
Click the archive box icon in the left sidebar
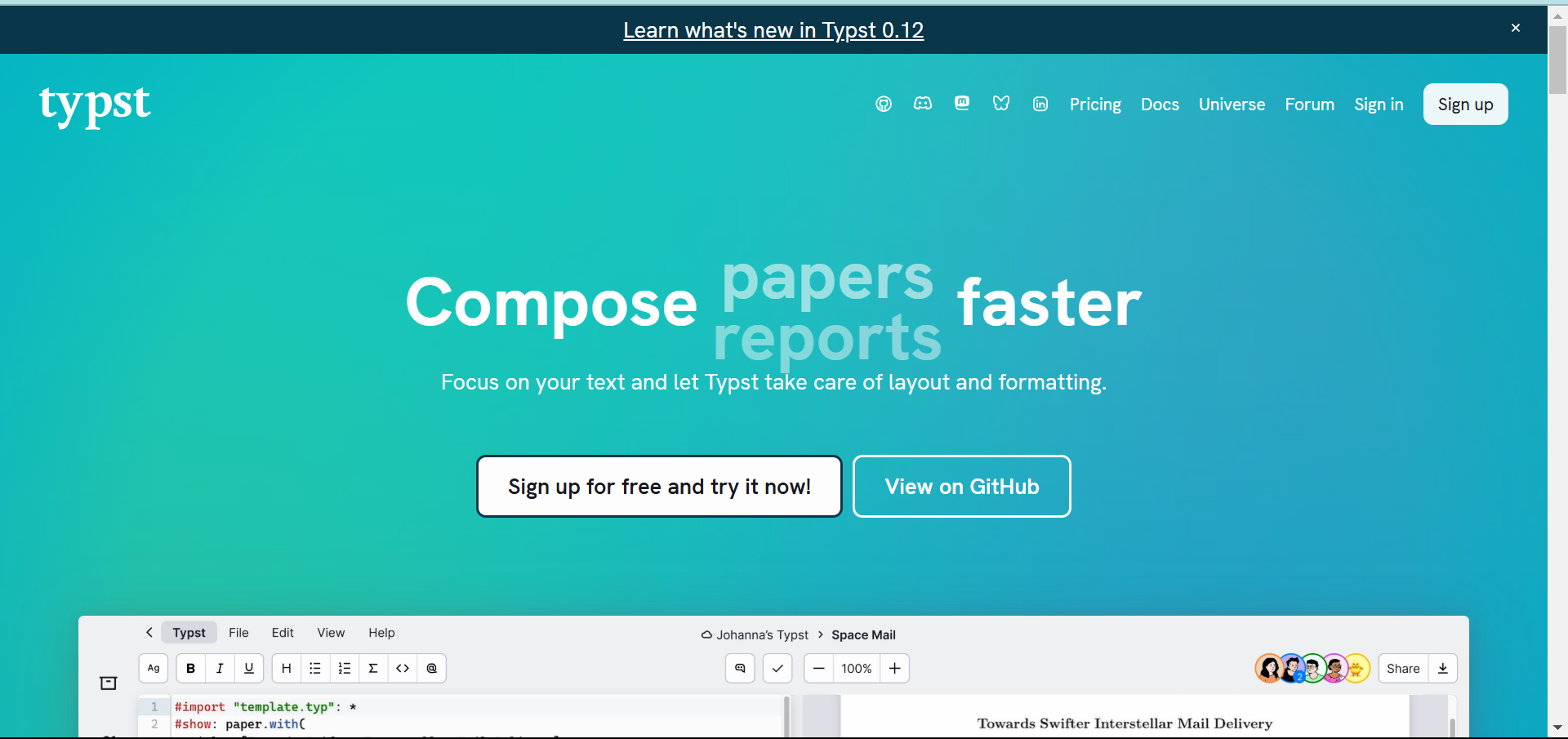(x=109, y=683)
